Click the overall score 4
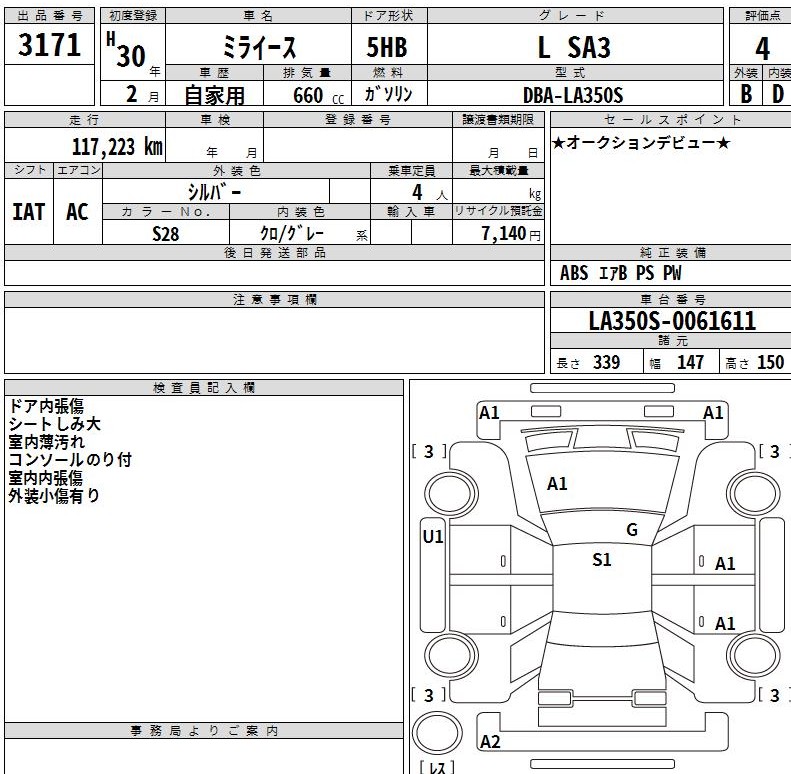Screen dimensions: 791x774 click(x=763, y=48)
